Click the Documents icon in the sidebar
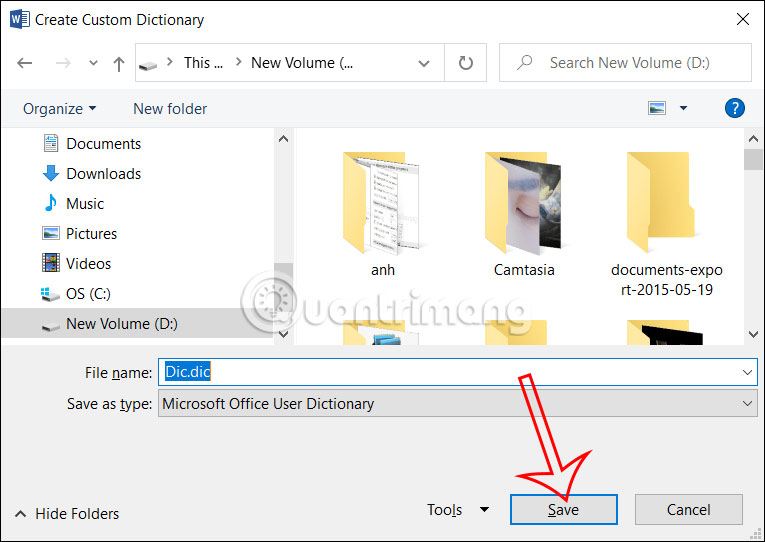765x542 pixels. tap(51, 143)
